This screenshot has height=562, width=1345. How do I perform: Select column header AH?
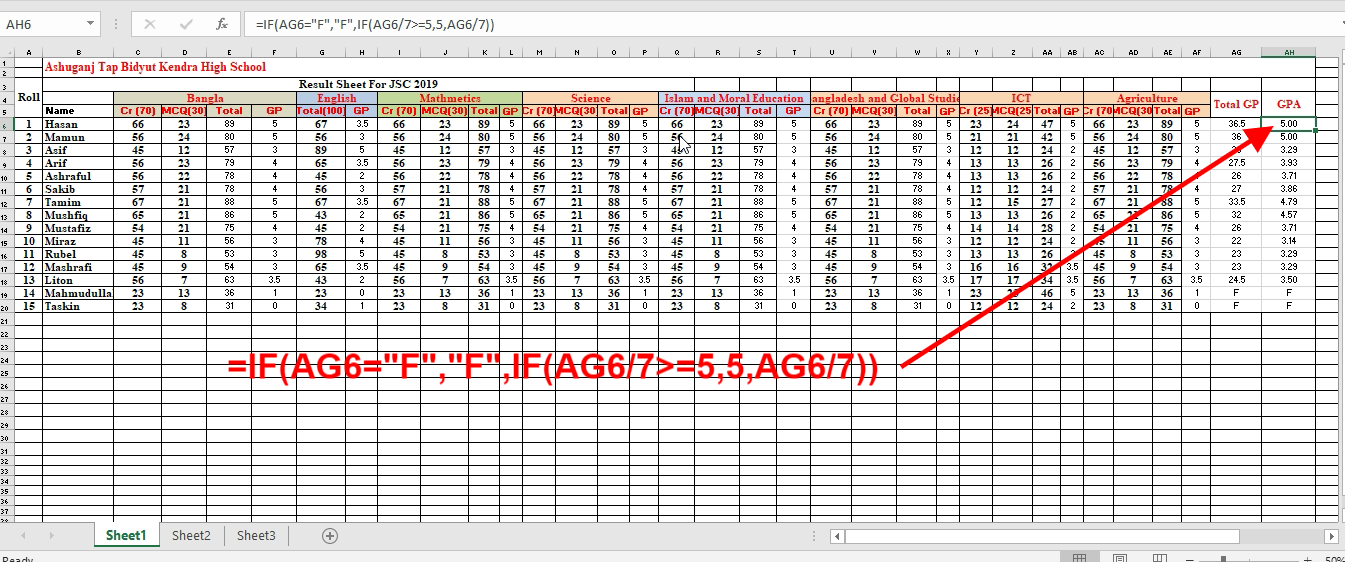(x=1289, y=51)
